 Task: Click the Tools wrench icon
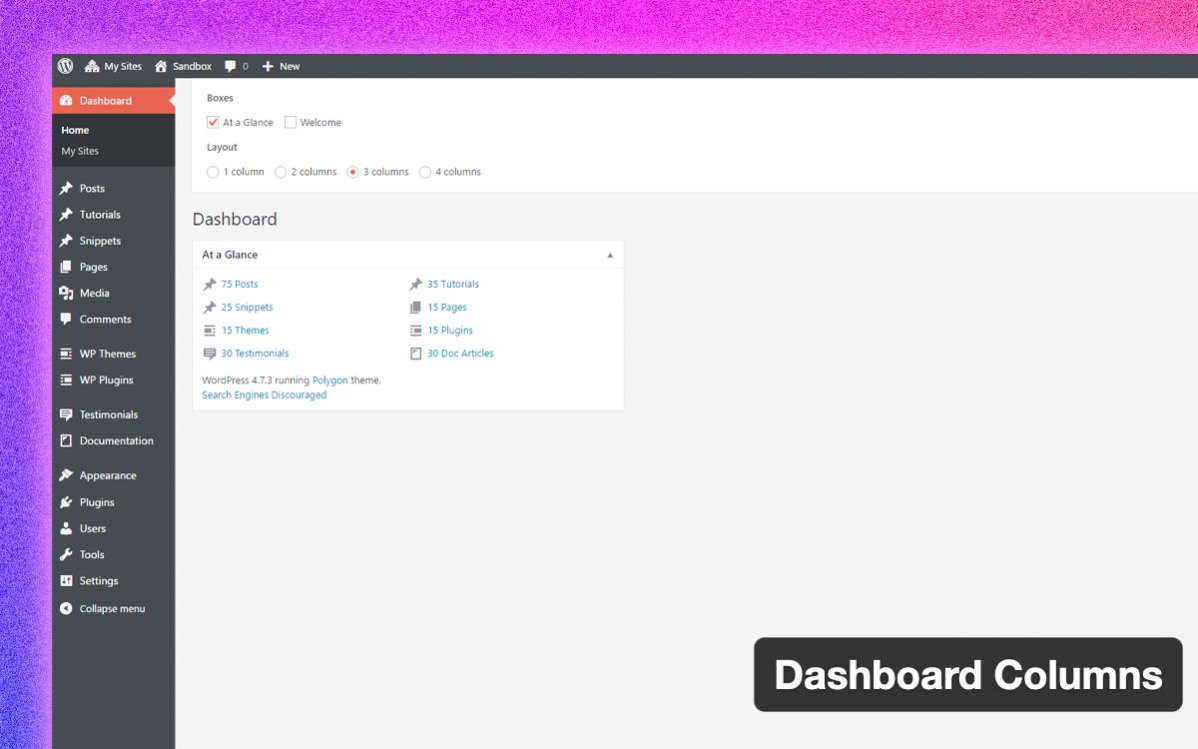[x=66, y=555]
